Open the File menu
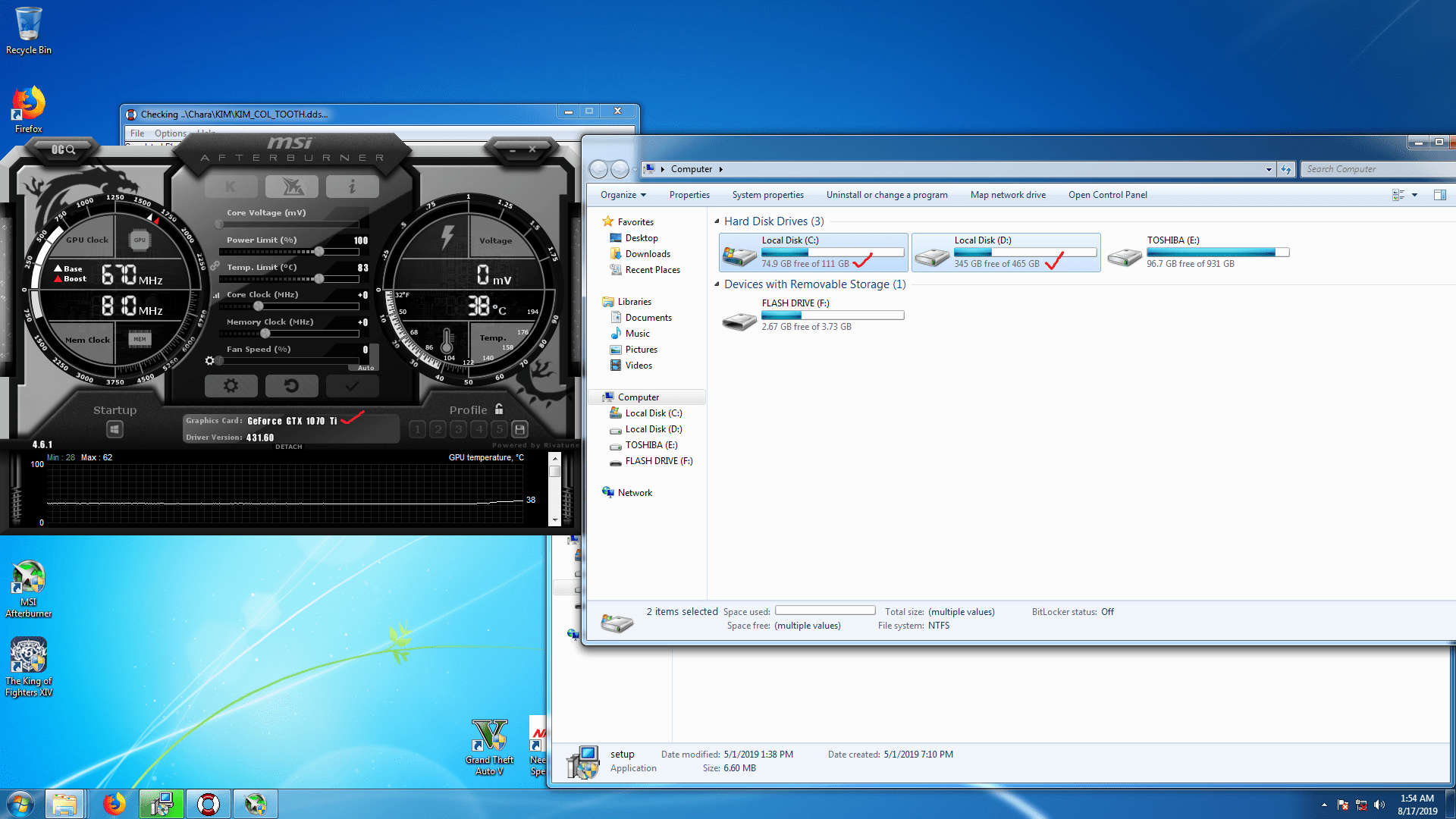Viewport: 1456px width, 819px height. [137, 133]
